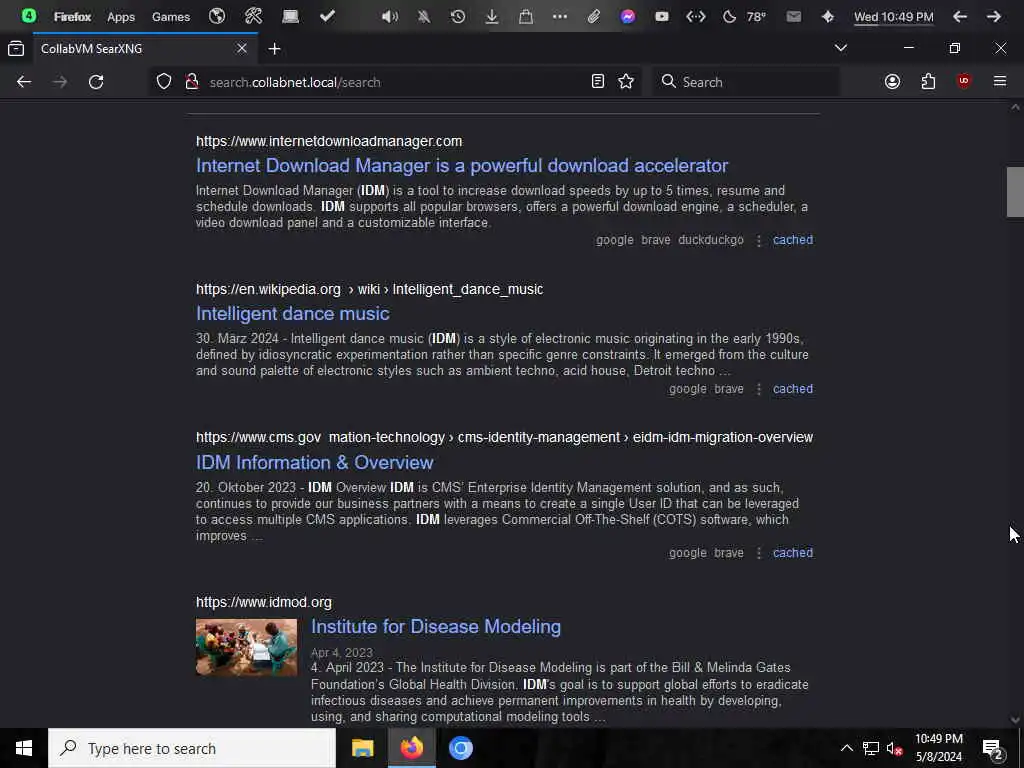
Task: Expand three-dots menu on Intelligent dance music result
Action: click(758, 390)
